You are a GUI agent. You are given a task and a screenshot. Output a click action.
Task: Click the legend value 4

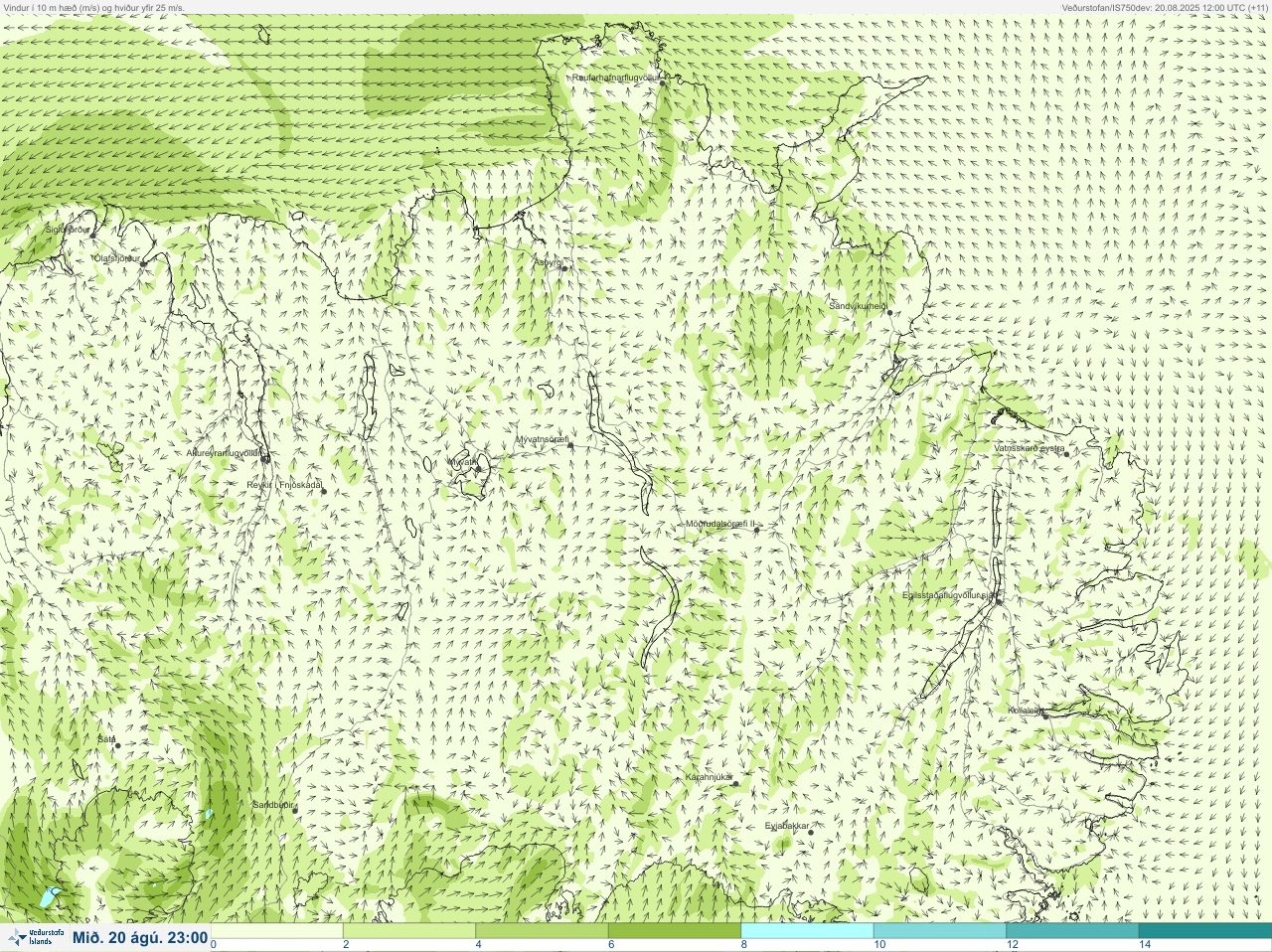pos(478,944)
